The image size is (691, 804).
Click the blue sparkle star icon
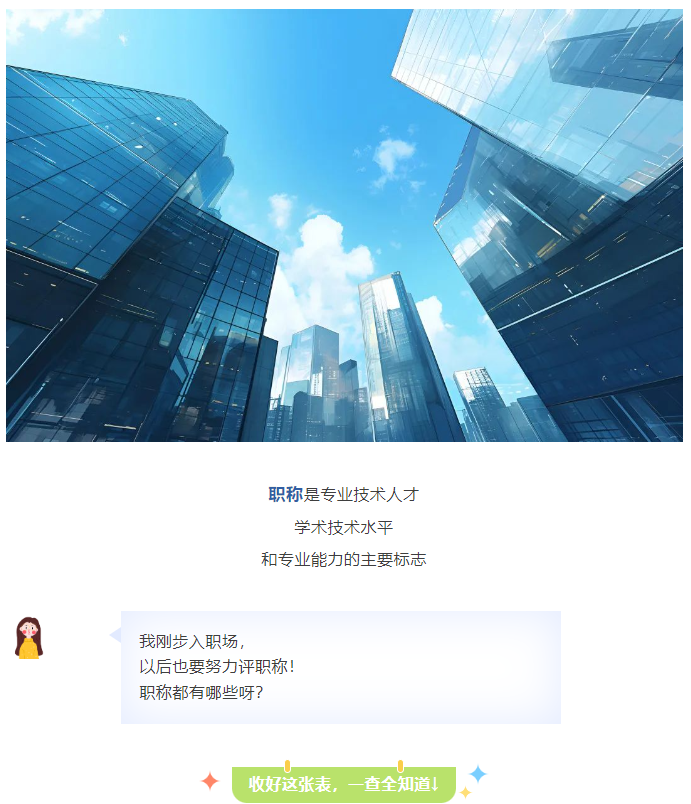[x=478, y=774]
